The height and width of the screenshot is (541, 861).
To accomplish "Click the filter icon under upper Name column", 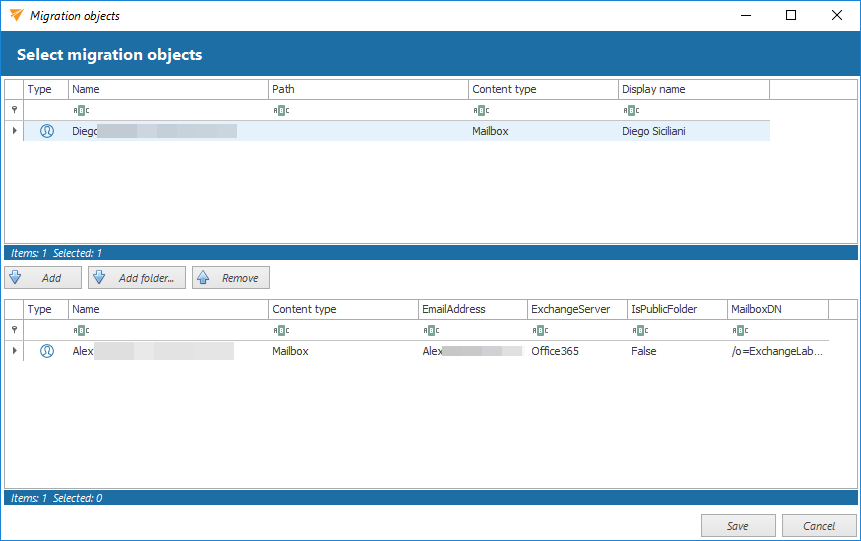I will click(x=80, y=110).
